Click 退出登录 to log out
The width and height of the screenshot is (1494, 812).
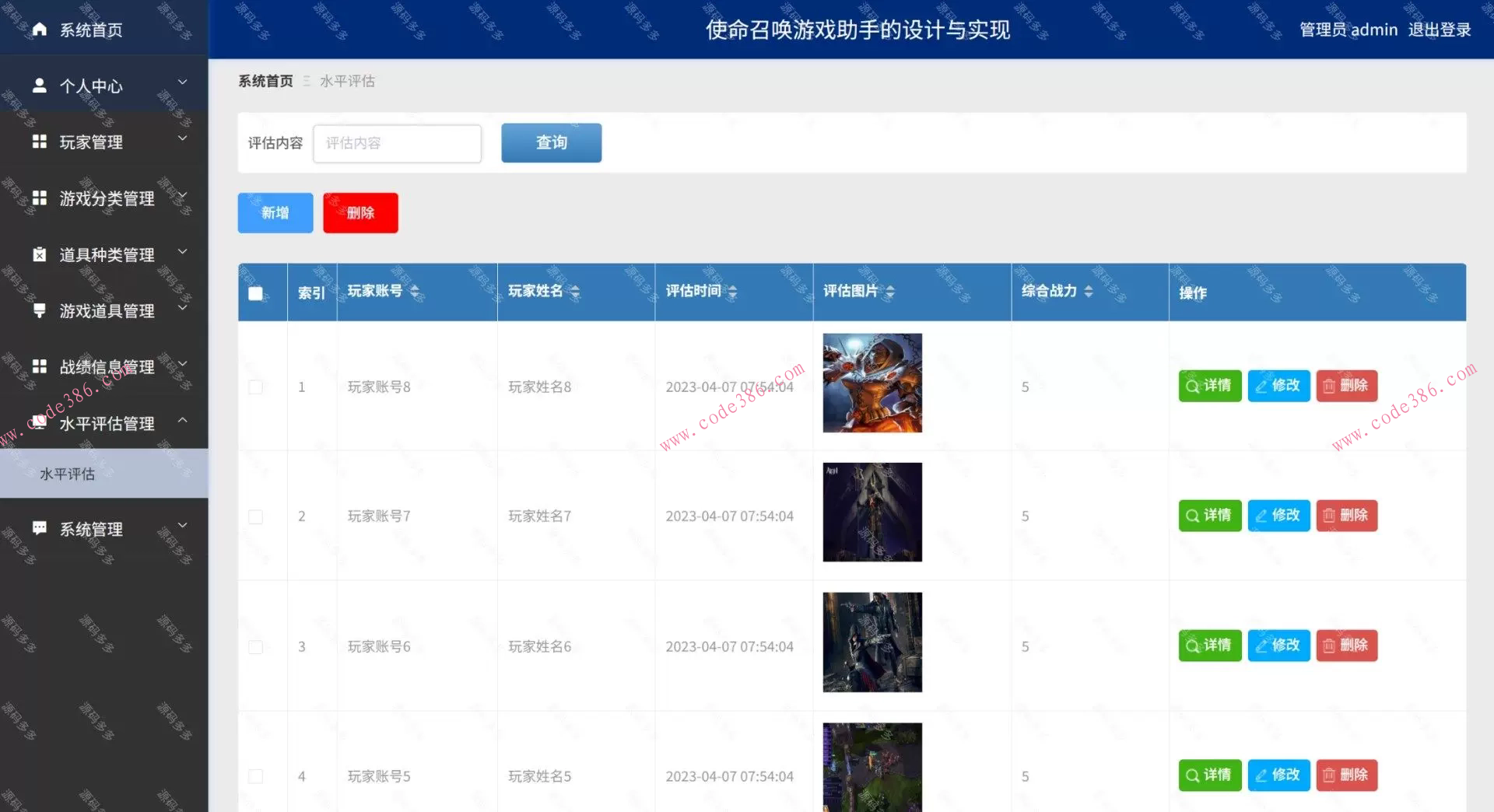pos(1440,30)
